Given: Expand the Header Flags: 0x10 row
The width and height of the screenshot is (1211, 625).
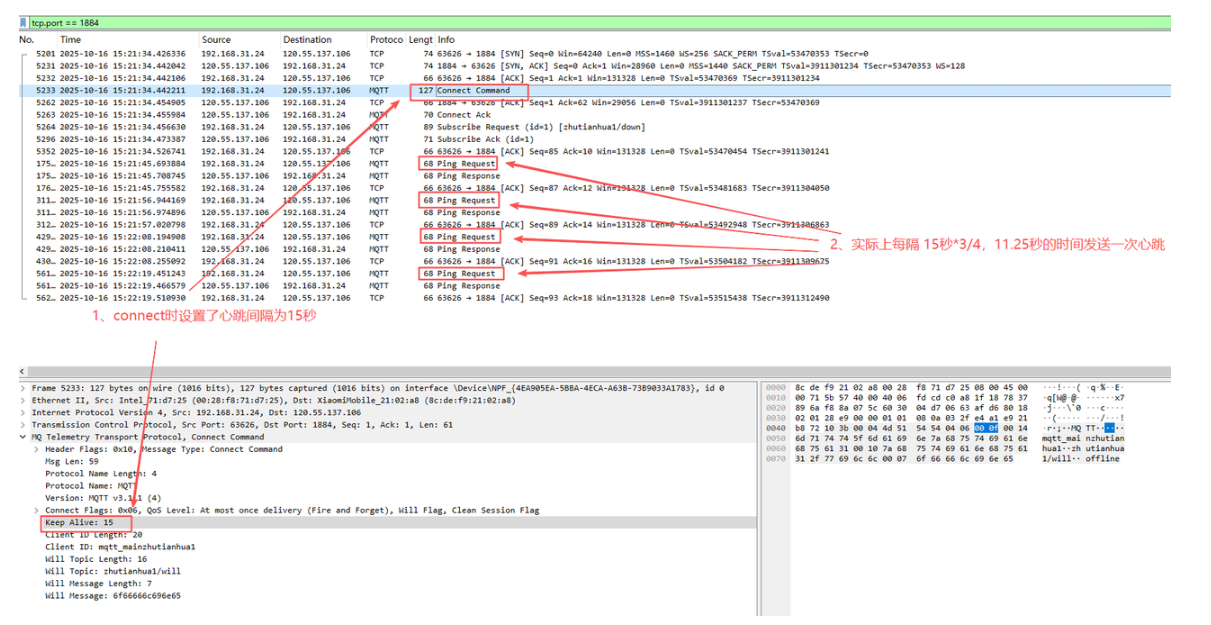Looking at the screenshot, I should coord(36,449).
